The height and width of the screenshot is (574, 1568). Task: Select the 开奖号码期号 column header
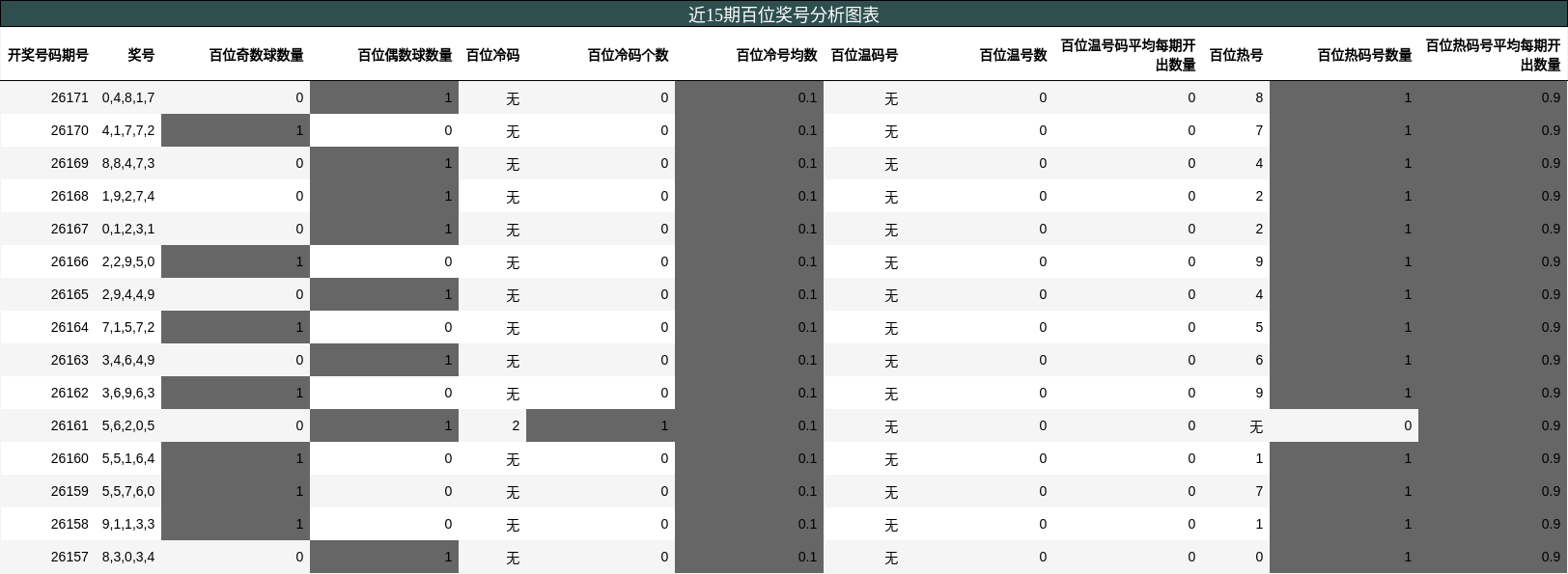point(48,55)
